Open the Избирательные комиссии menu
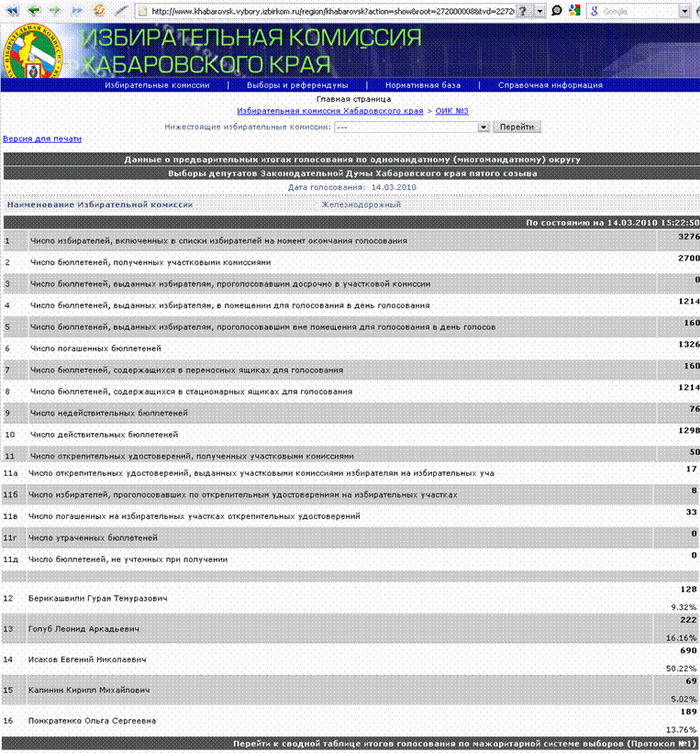700x753 pixels. 156,86
